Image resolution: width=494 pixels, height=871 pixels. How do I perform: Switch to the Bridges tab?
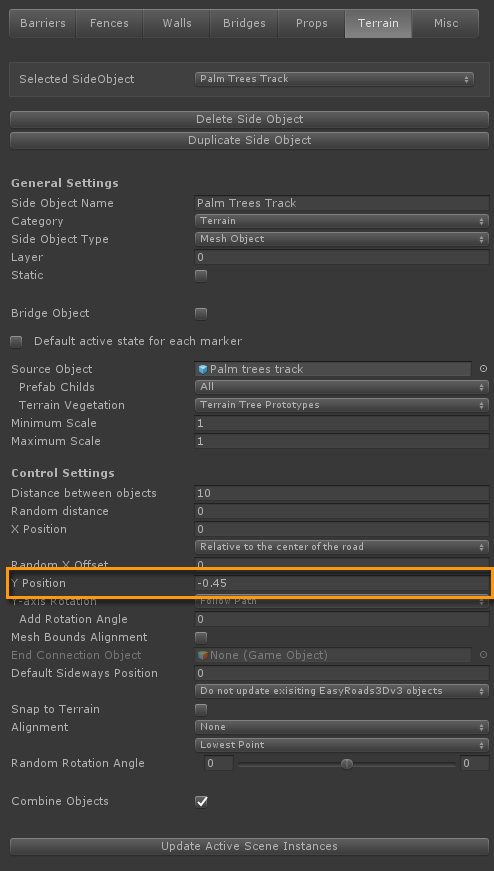pos(244,23)
